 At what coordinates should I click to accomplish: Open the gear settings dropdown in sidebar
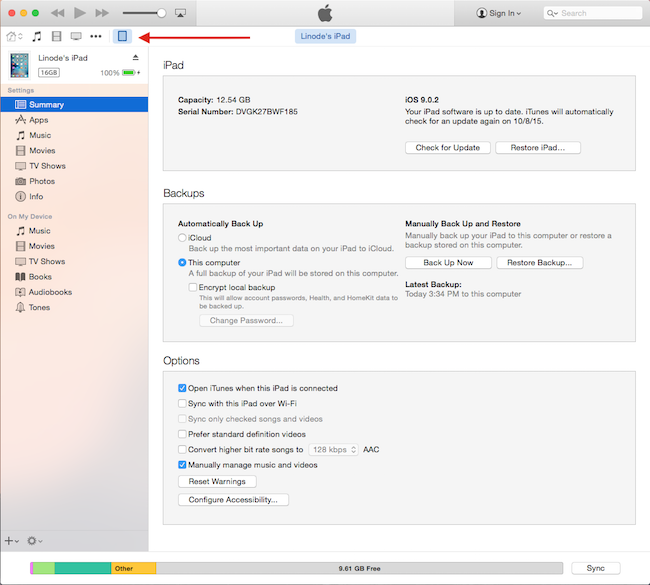click(x=35, y=541)
